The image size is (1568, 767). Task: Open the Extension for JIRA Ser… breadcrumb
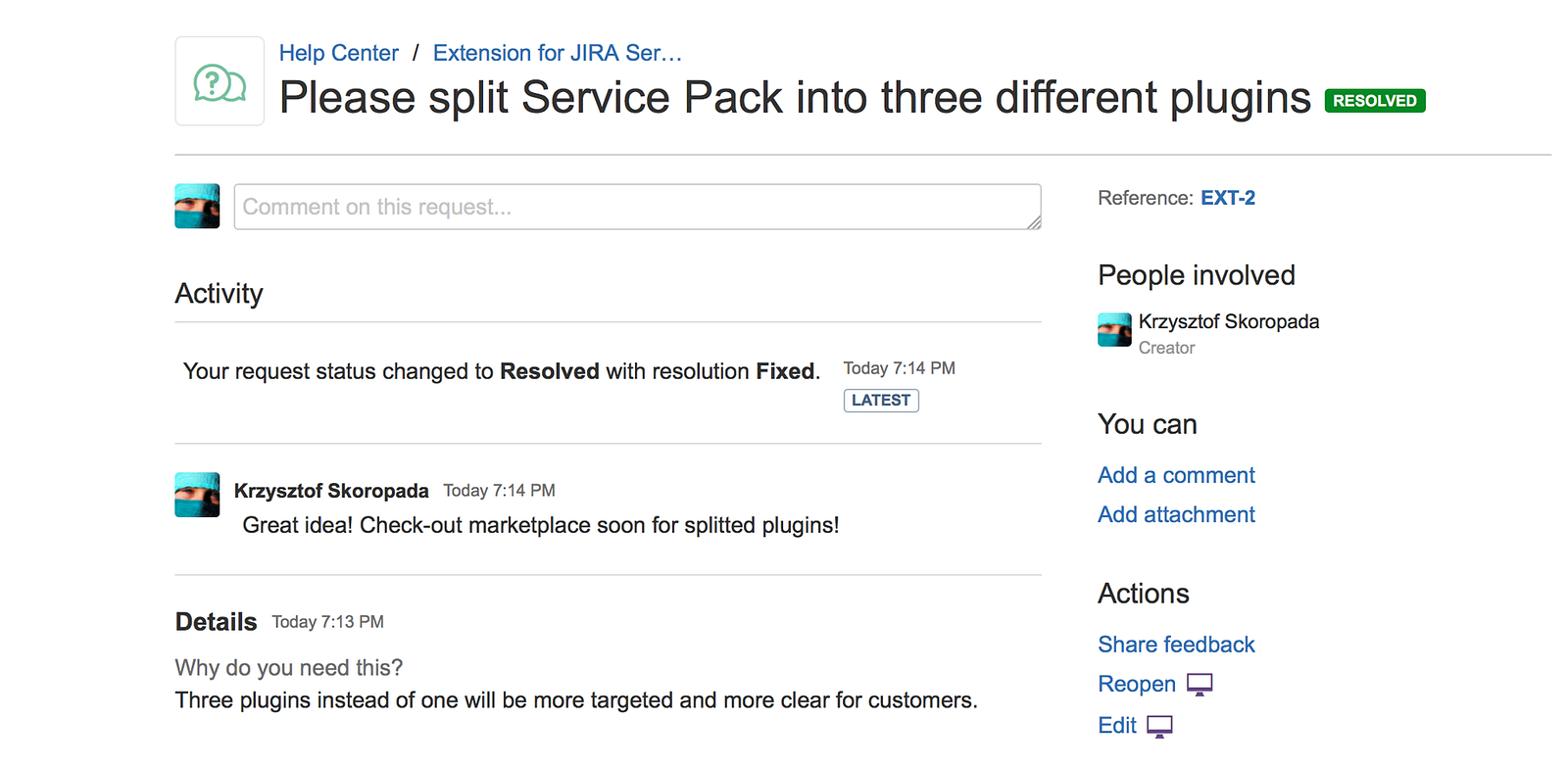tap(557, 53)
